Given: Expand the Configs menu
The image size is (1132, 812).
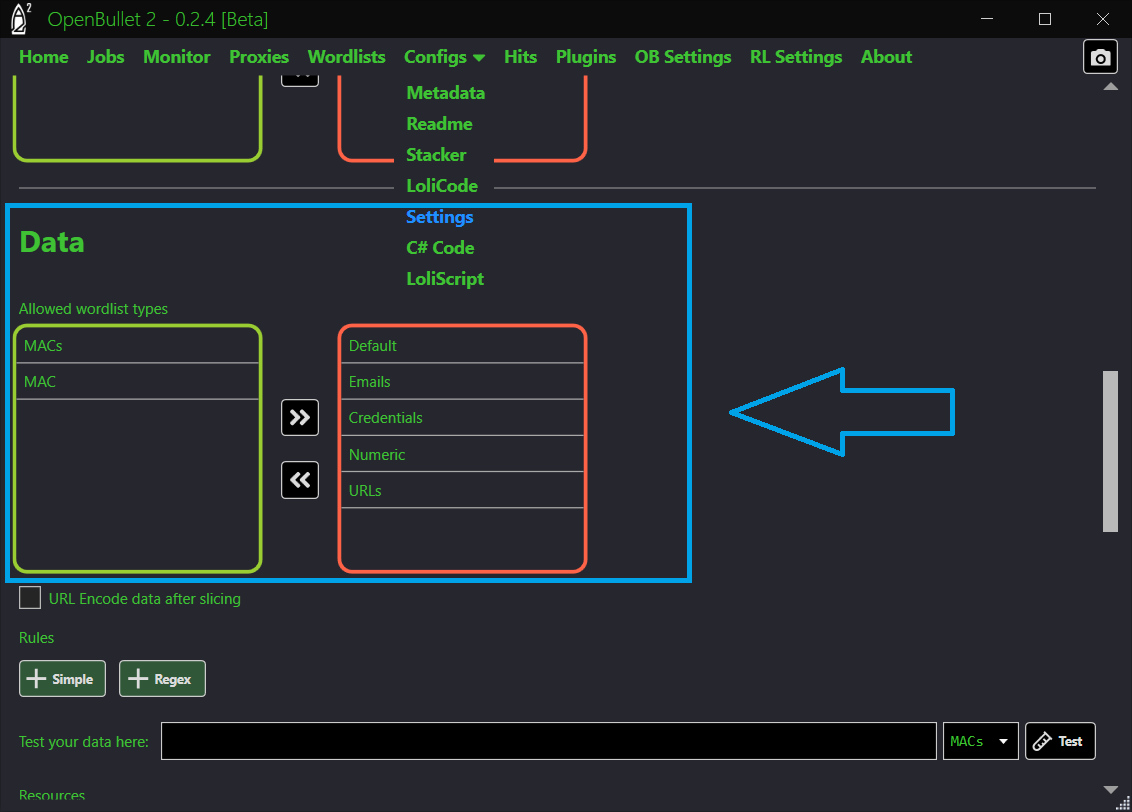Looking at the screenshot, I should pyautogui.click(x=444, y=57).
